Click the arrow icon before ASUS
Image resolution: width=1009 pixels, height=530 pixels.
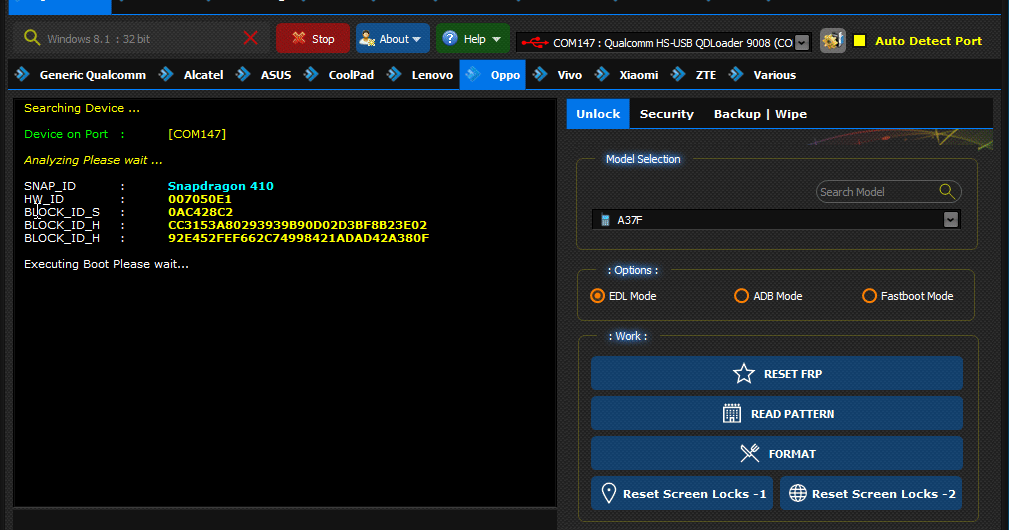(x=243, y=74)
